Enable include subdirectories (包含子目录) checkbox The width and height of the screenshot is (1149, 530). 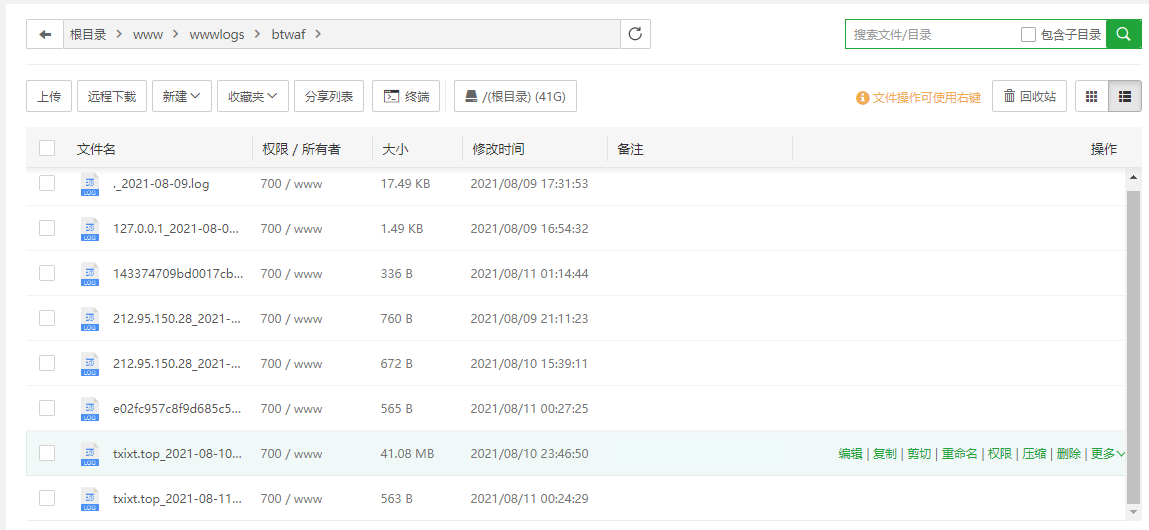pos(1028,34)
